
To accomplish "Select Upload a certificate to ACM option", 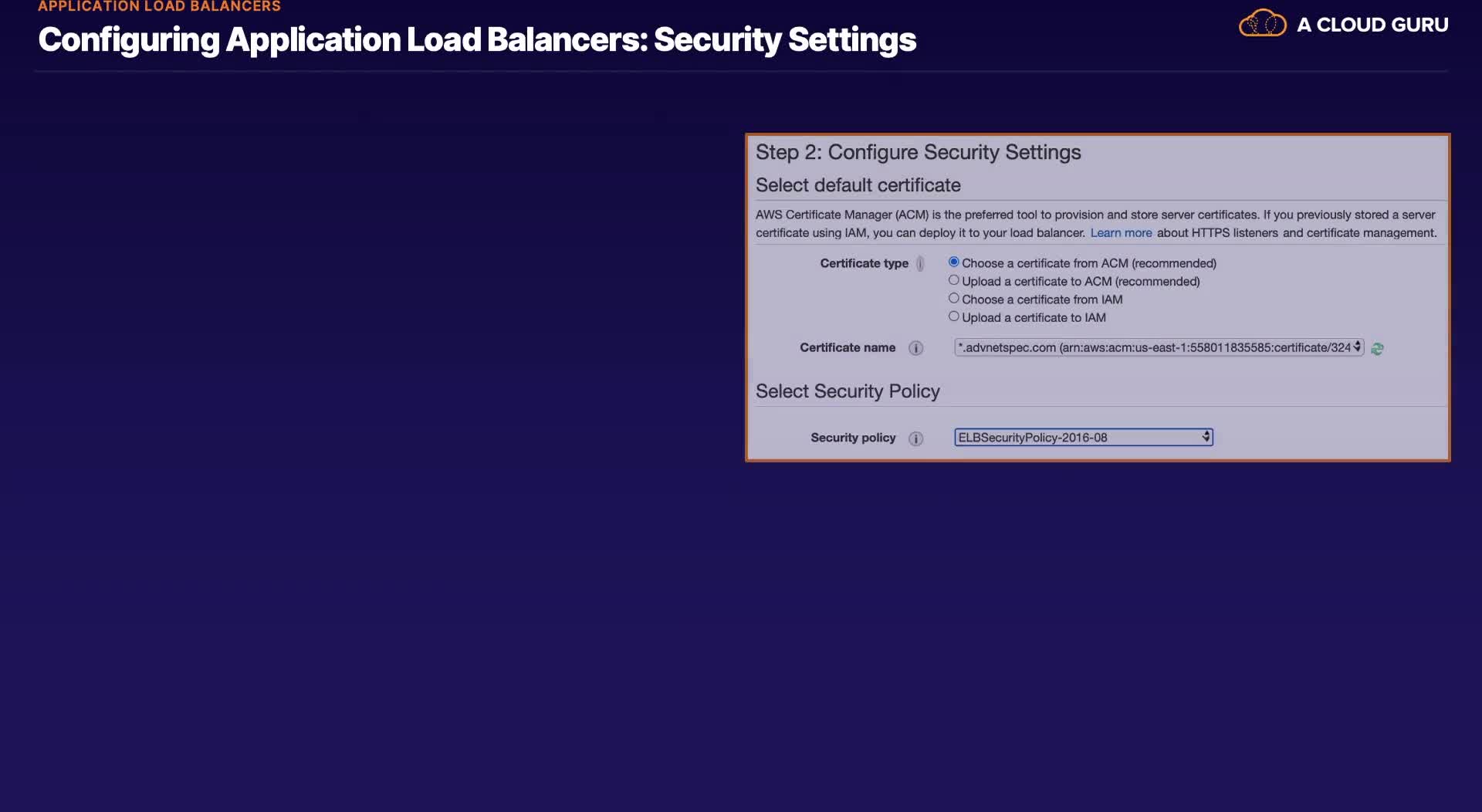I will point(954,280).
